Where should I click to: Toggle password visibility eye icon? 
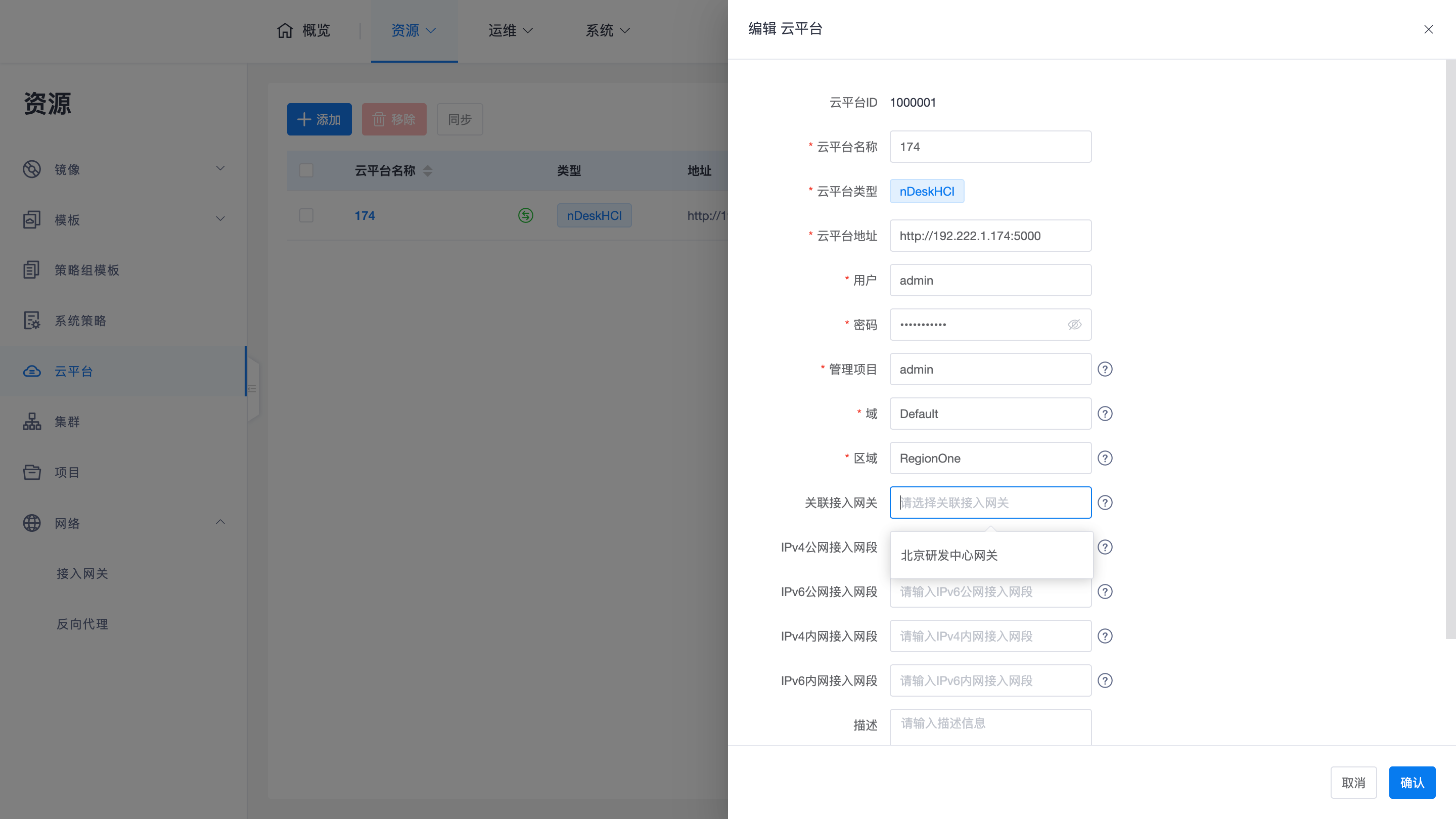[1074, 325]
